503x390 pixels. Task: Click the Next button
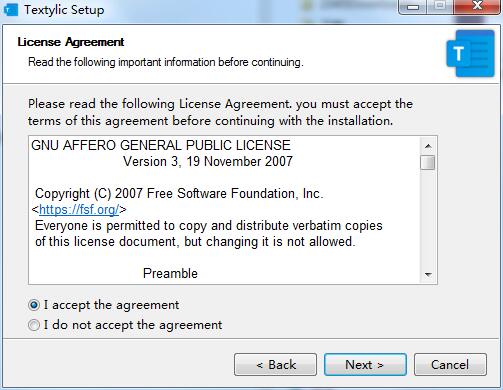365,365
